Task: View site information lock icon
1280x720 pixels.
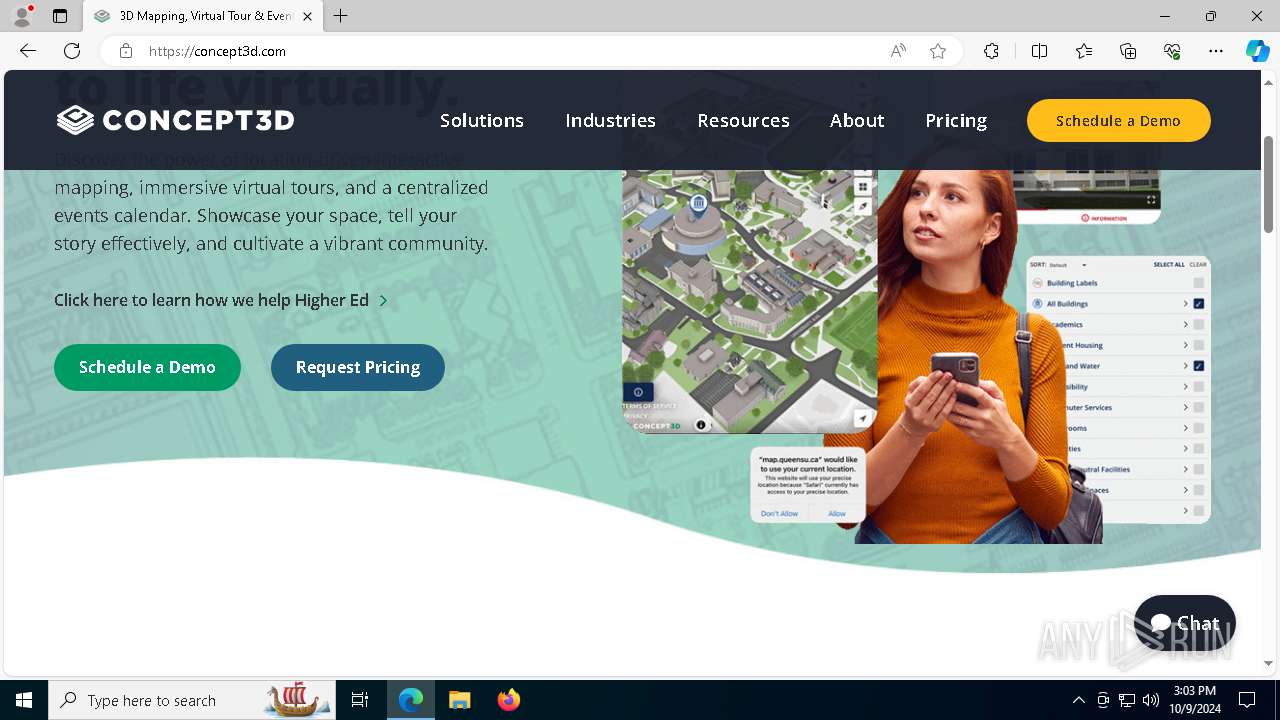Action: [x=126, y=51]
